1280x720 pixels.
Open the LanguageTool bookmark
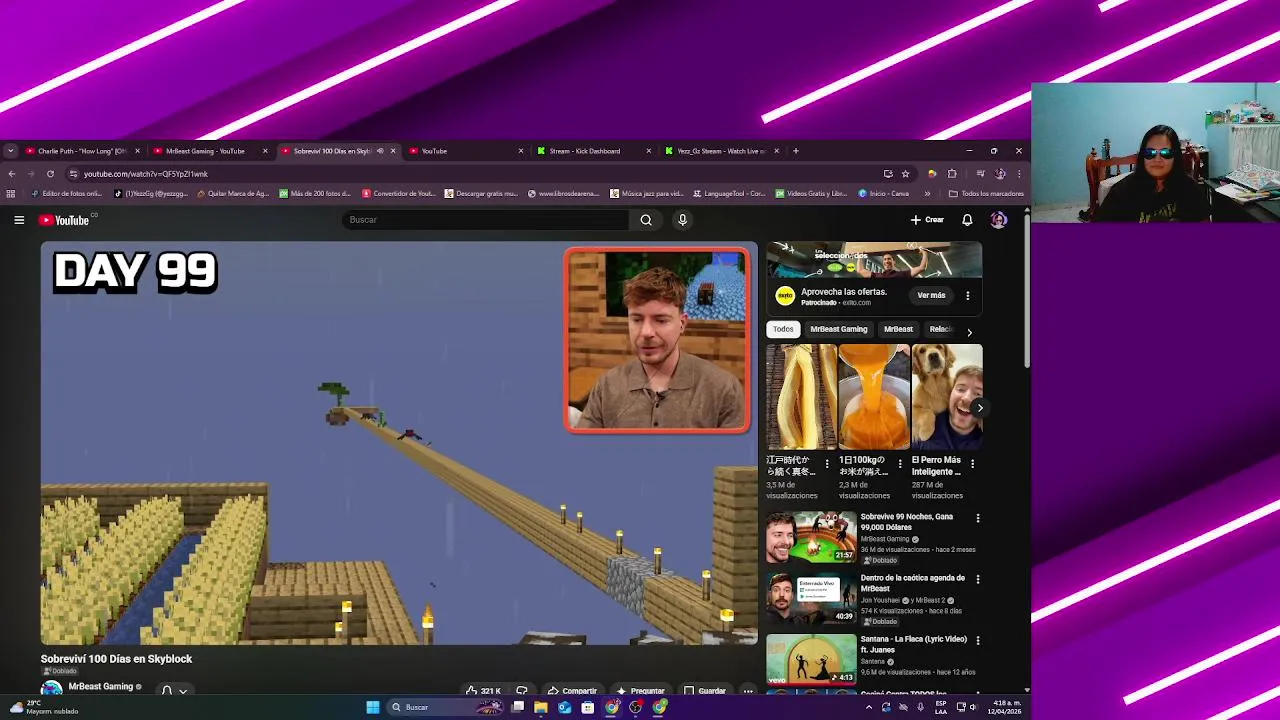tap(729, 194)
